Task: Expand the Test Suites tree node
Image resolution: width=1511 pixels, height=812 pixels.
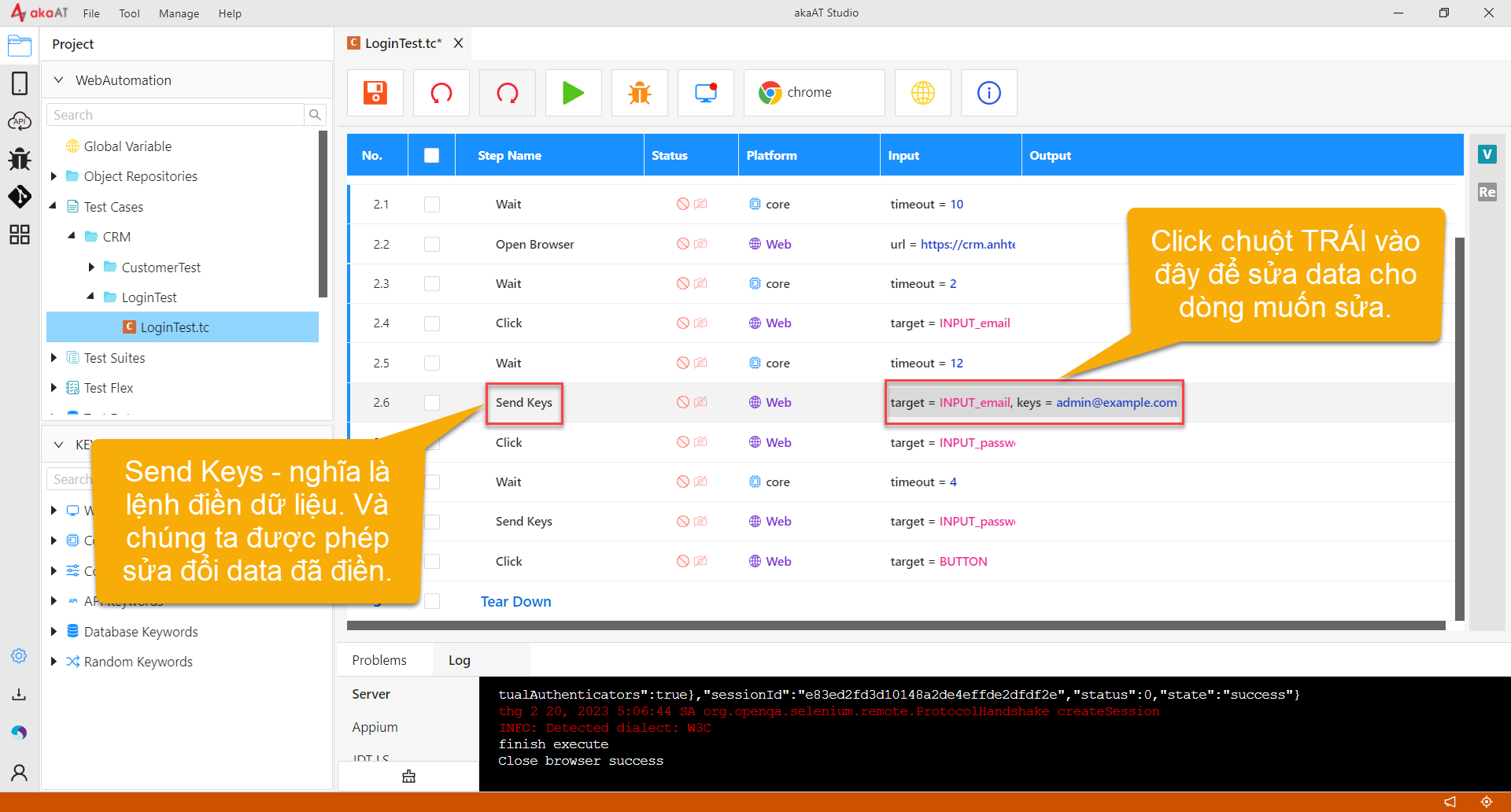Action: point(54,358)
